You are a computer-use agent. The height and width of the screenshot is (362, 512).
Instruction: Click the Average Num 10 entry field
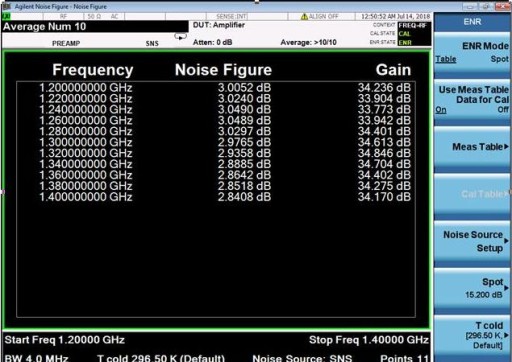pos(95,27)
